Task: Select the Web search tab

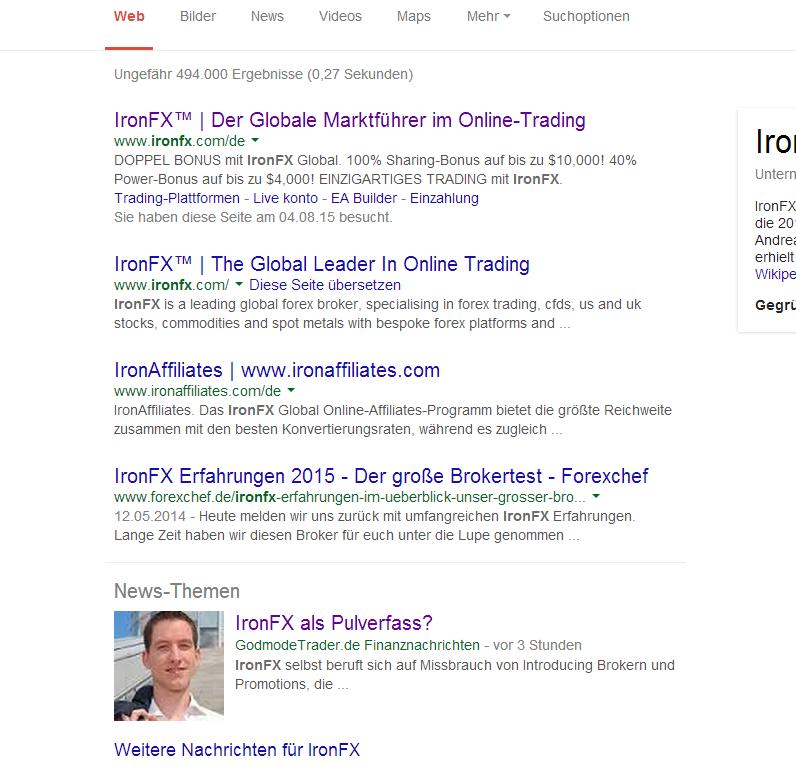Action: 129,16
